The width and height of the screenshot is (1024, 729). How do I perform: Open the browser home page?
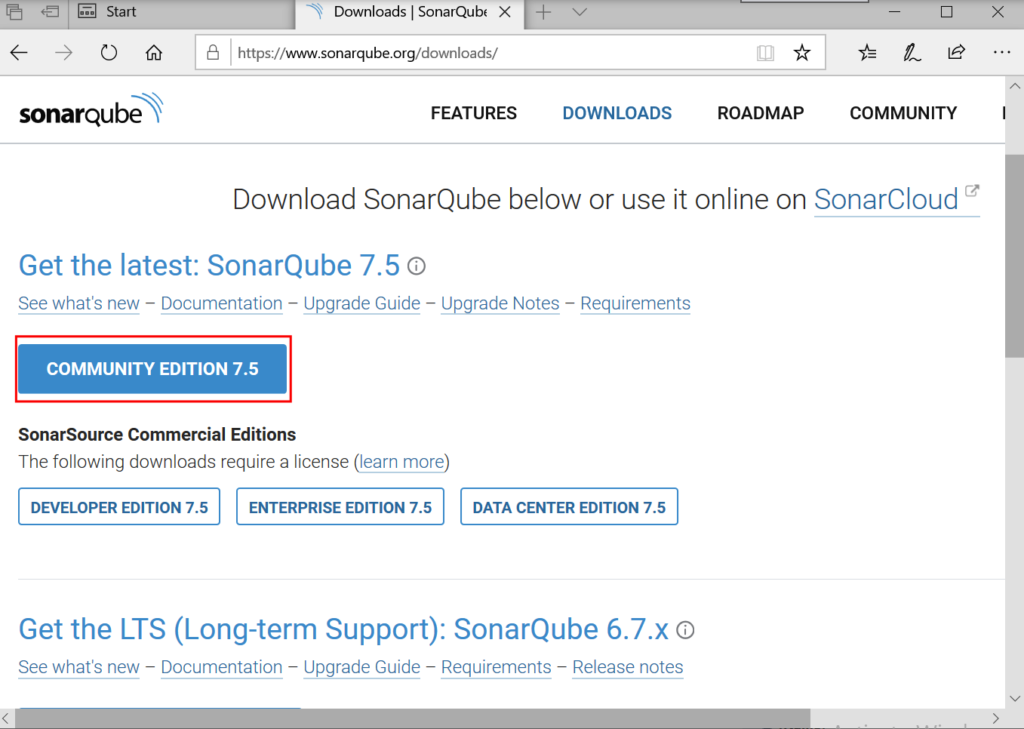(153, 52)
